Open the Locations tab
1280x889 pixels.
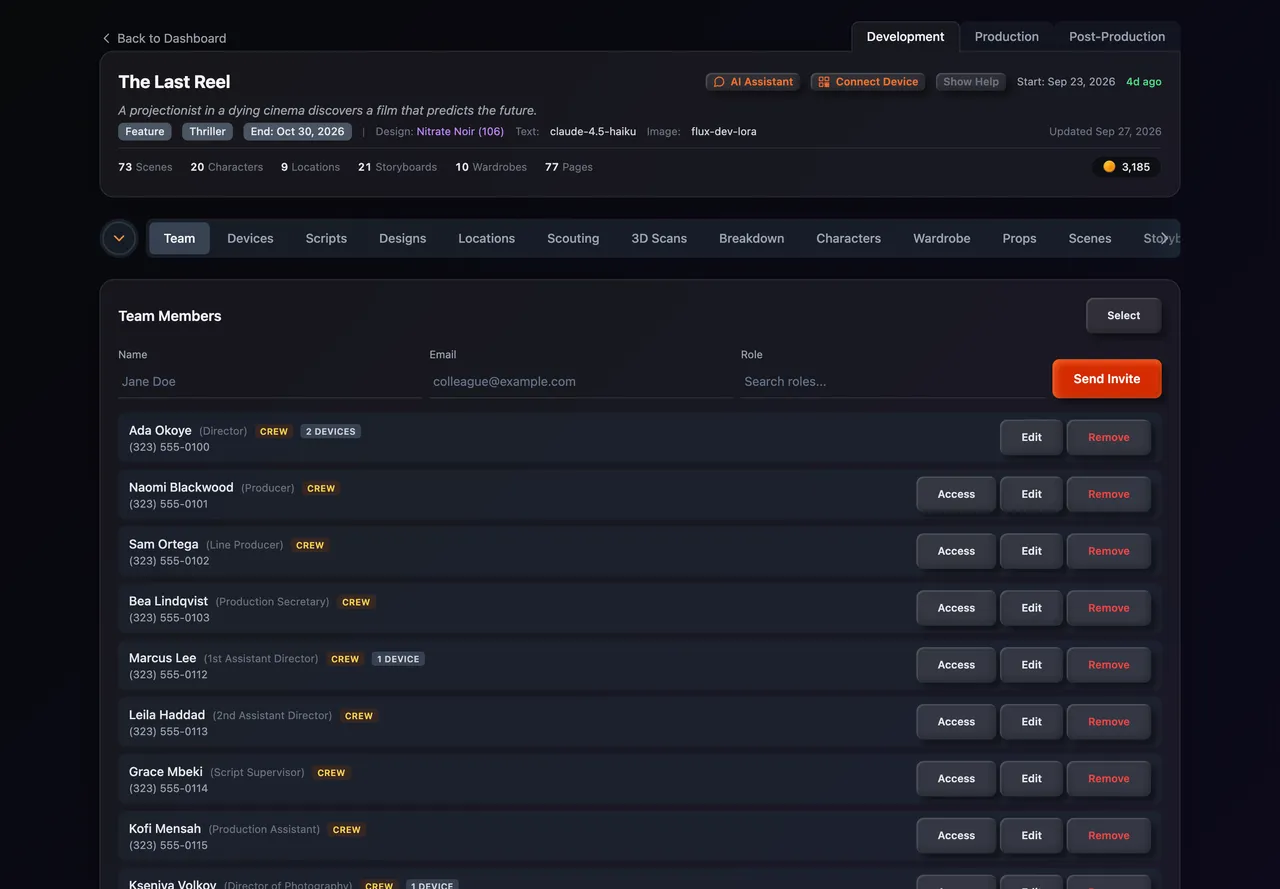(x=486, y=238)
